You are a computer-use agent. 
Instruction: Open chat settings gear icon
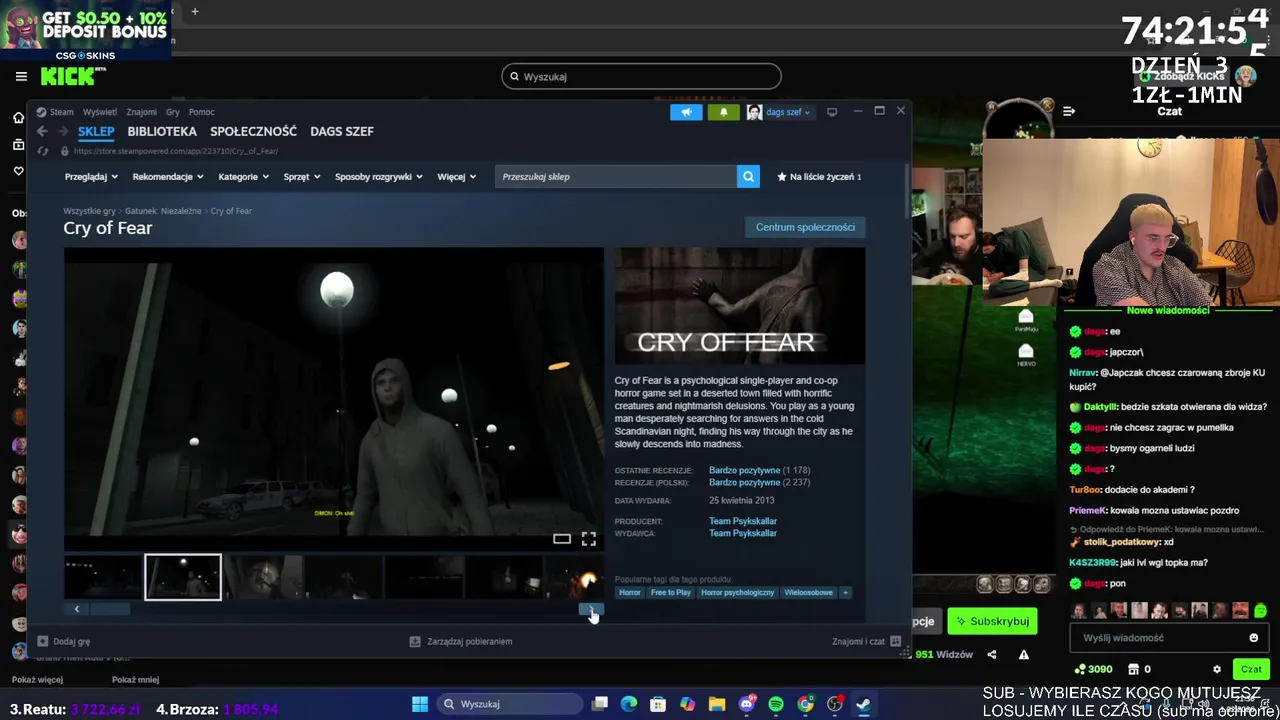1217,669
